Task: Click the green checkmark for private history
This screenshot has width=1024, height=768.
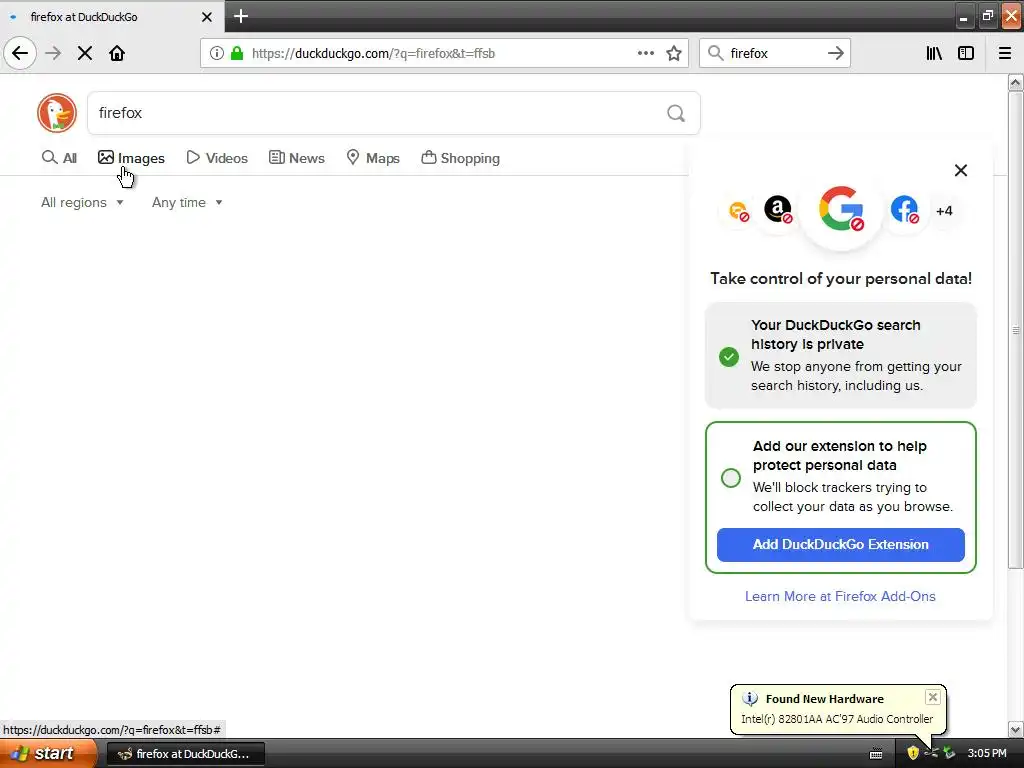Action: tap(729, 357)
